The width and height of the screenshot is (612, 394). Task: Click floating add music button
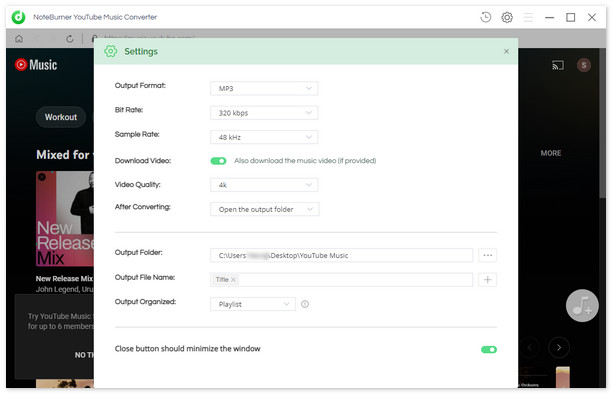(582, 305)
